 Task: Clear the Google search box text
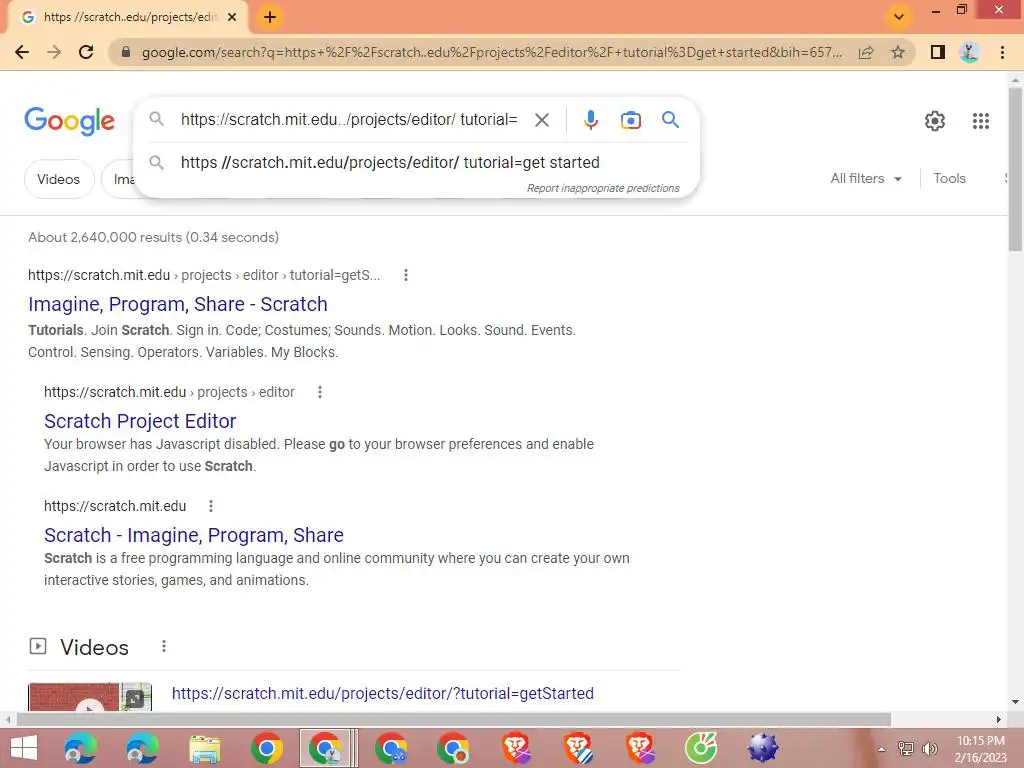pyautogui.click(x=541, y=120)
